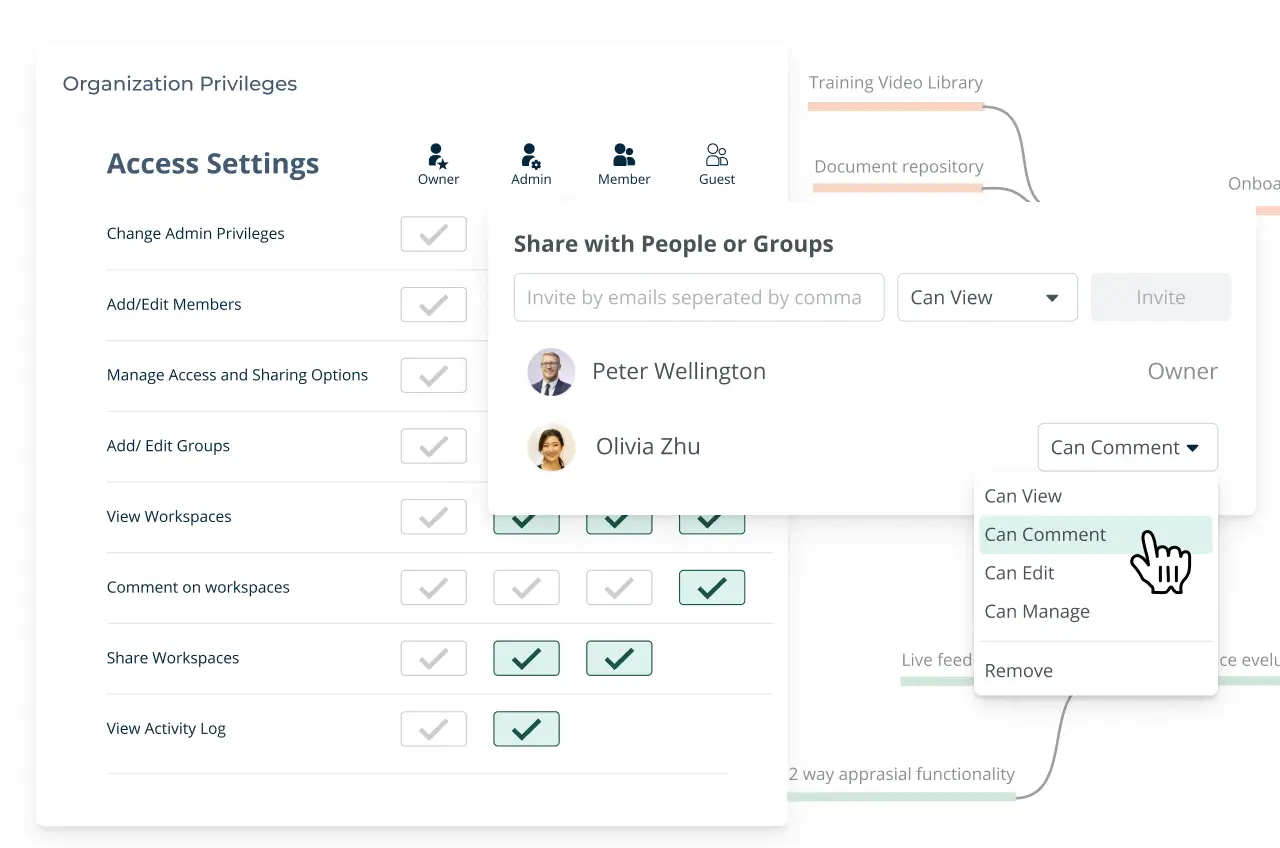Click the Guest role icon
The height and width of the screenshot is (848, 1280).
[x=716, y=155]
